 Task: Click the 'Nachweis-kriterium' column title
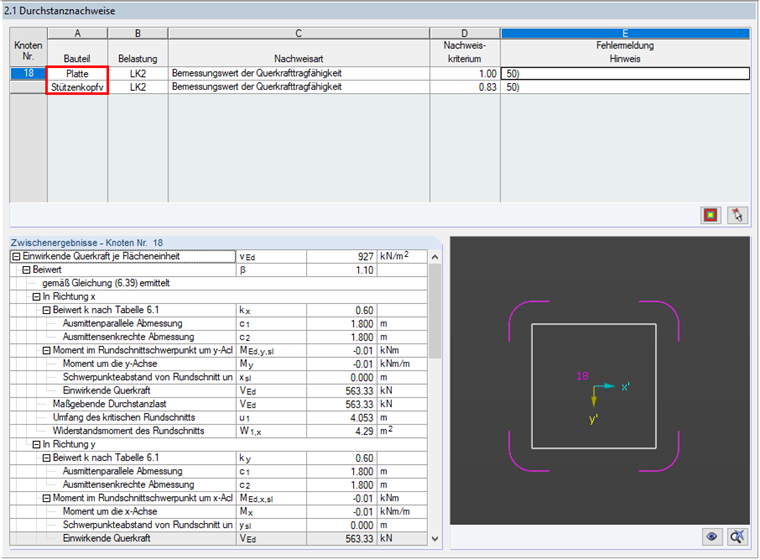[x=465, y=52]
